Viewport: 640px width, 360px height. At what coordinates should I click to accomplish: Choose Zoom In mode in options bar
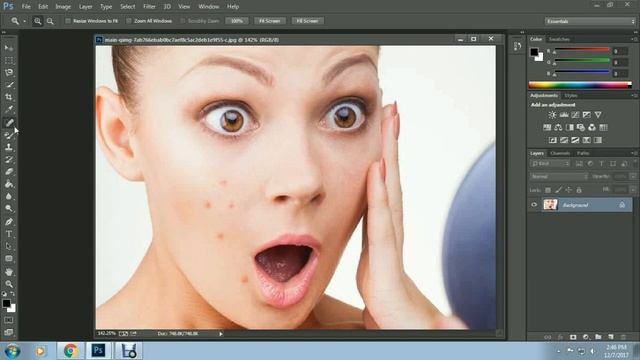38,21
